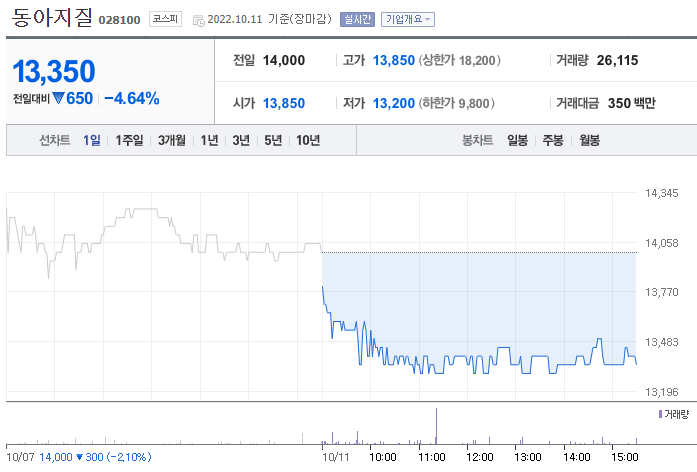The height and width of the screenshot is (472, 697).
Task: Click the 거래대금 value 350 백만
Action: pos(632,103)
